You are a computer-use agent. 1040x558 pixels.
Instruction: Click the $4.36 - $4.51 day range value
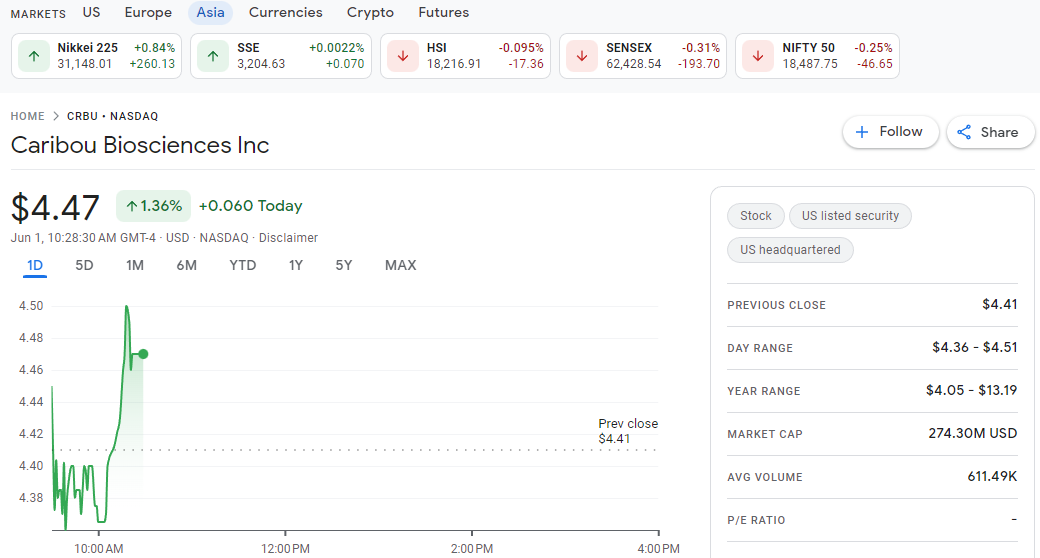click(x=974, y=347)
